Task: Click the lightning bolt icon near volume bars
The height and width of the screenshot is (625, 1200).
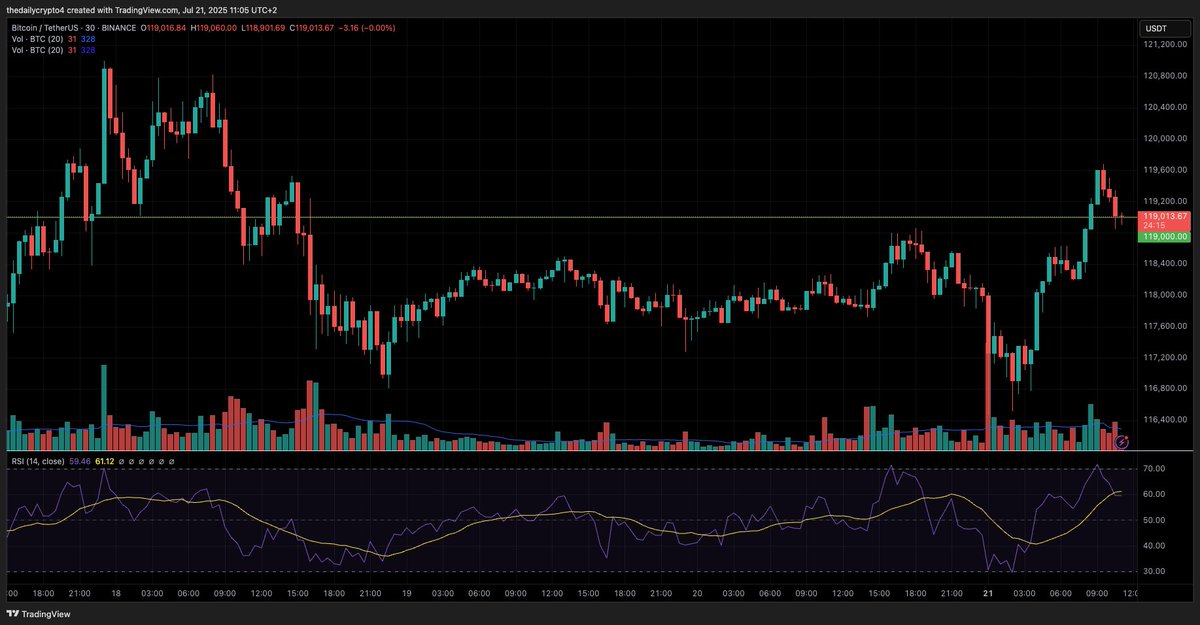Action: click(x=1122, y=441)
